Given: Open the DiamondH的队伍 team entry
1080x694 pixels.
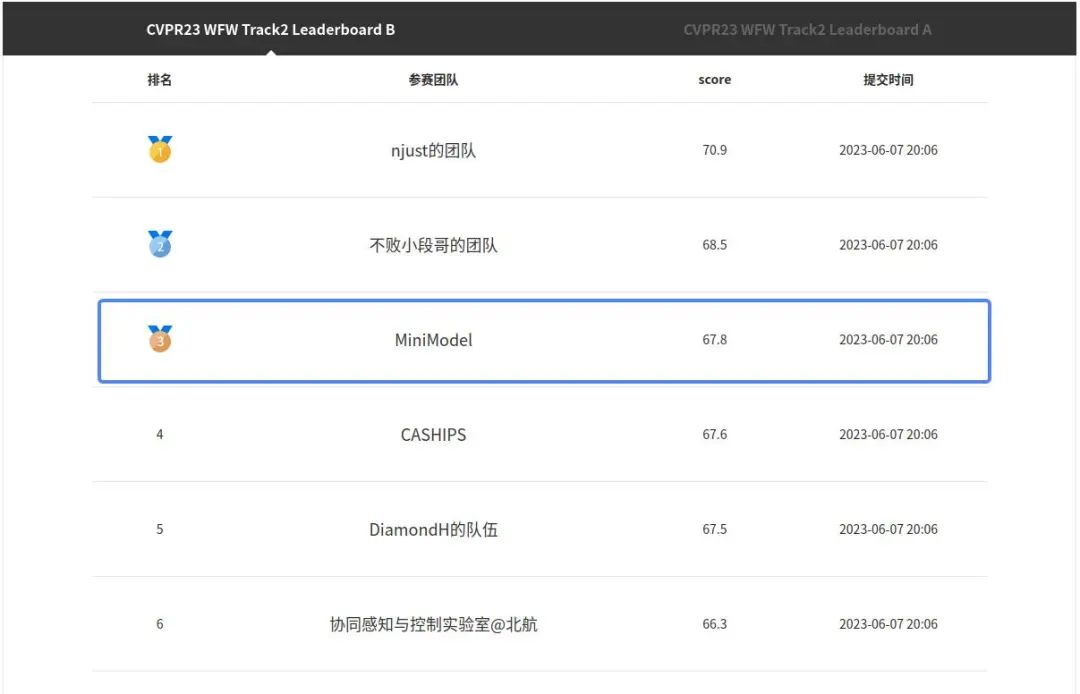Looking at the screenshot, I should [433, 530].
